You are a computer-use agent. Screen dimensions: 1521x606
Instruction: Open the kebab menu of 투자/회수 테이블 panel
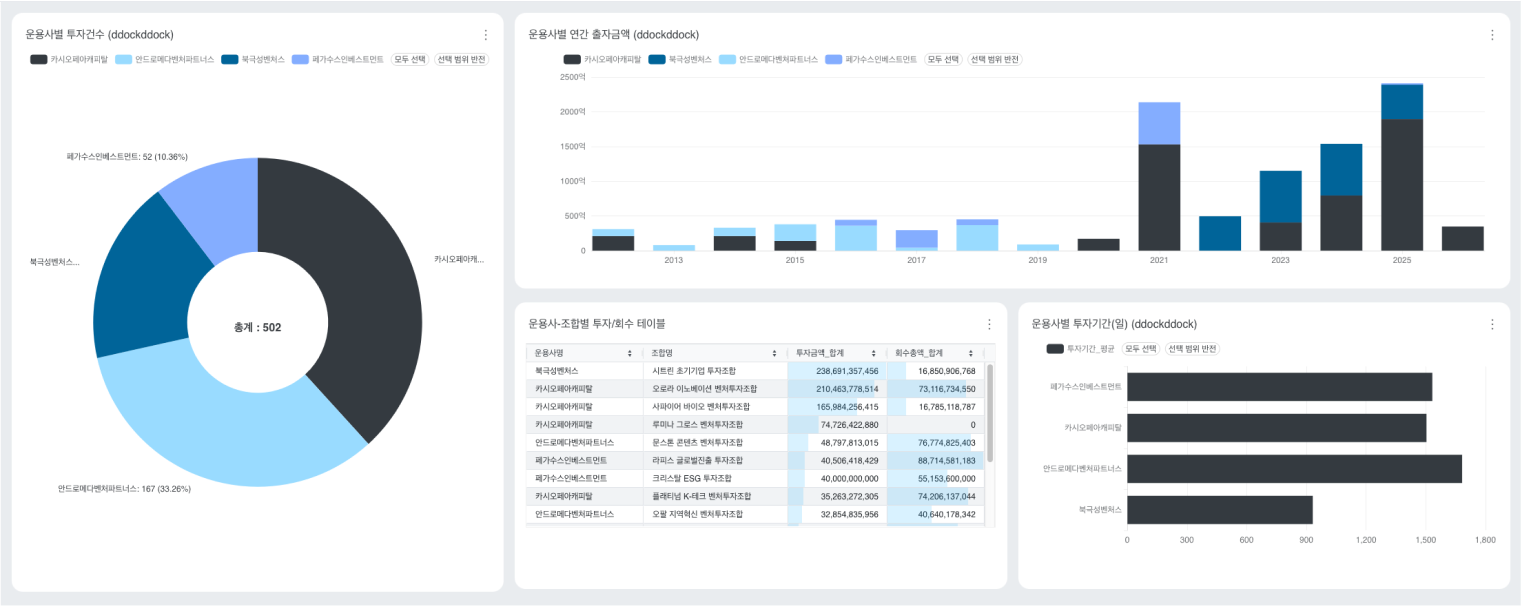point(989,324)
